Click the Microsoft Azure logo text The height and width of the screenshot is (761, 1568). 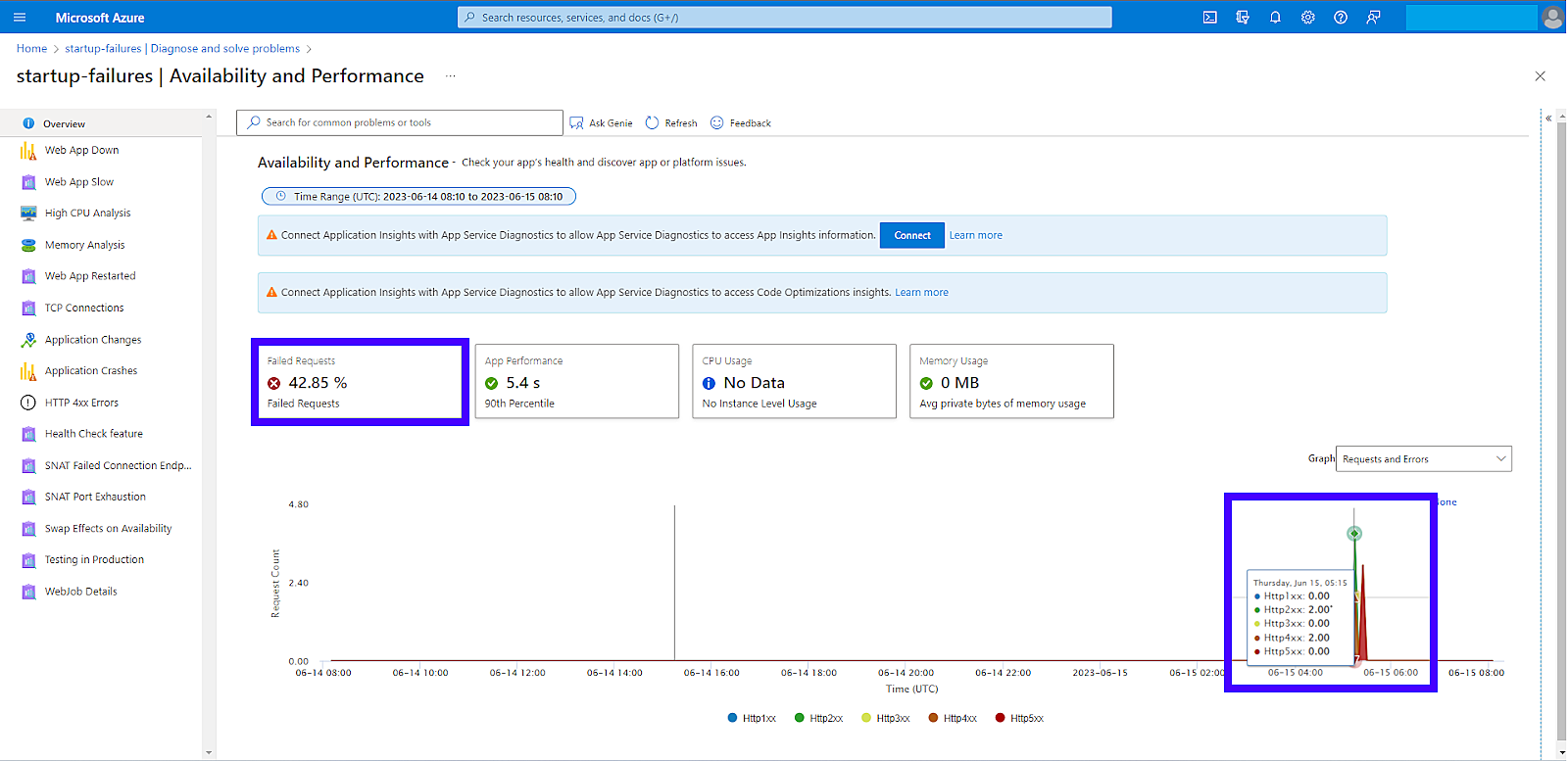coord(100,18)
